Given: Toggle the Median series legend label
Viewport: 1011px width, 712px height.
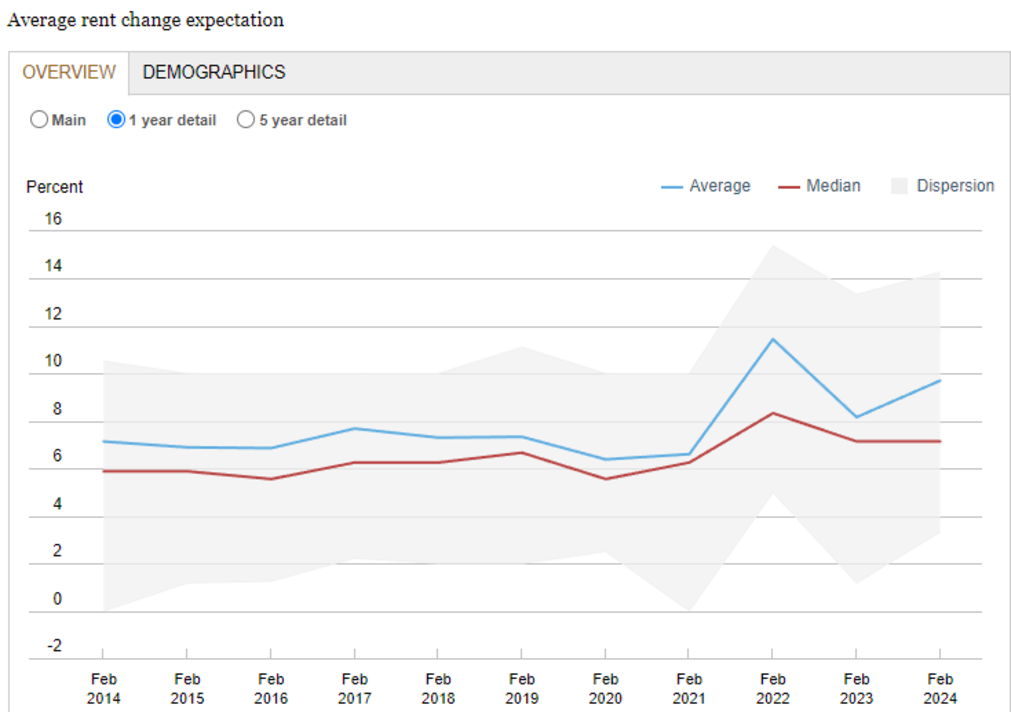Looking at the screenshot, I should (x=833, y=186).
